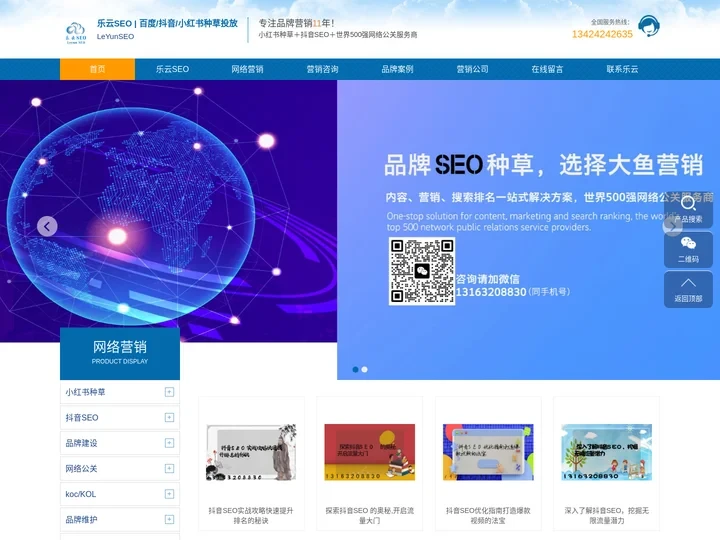Open thumbnail for 深入了解抖音SEO article
This screenshot has width=720, height=540.
(607, 452)
